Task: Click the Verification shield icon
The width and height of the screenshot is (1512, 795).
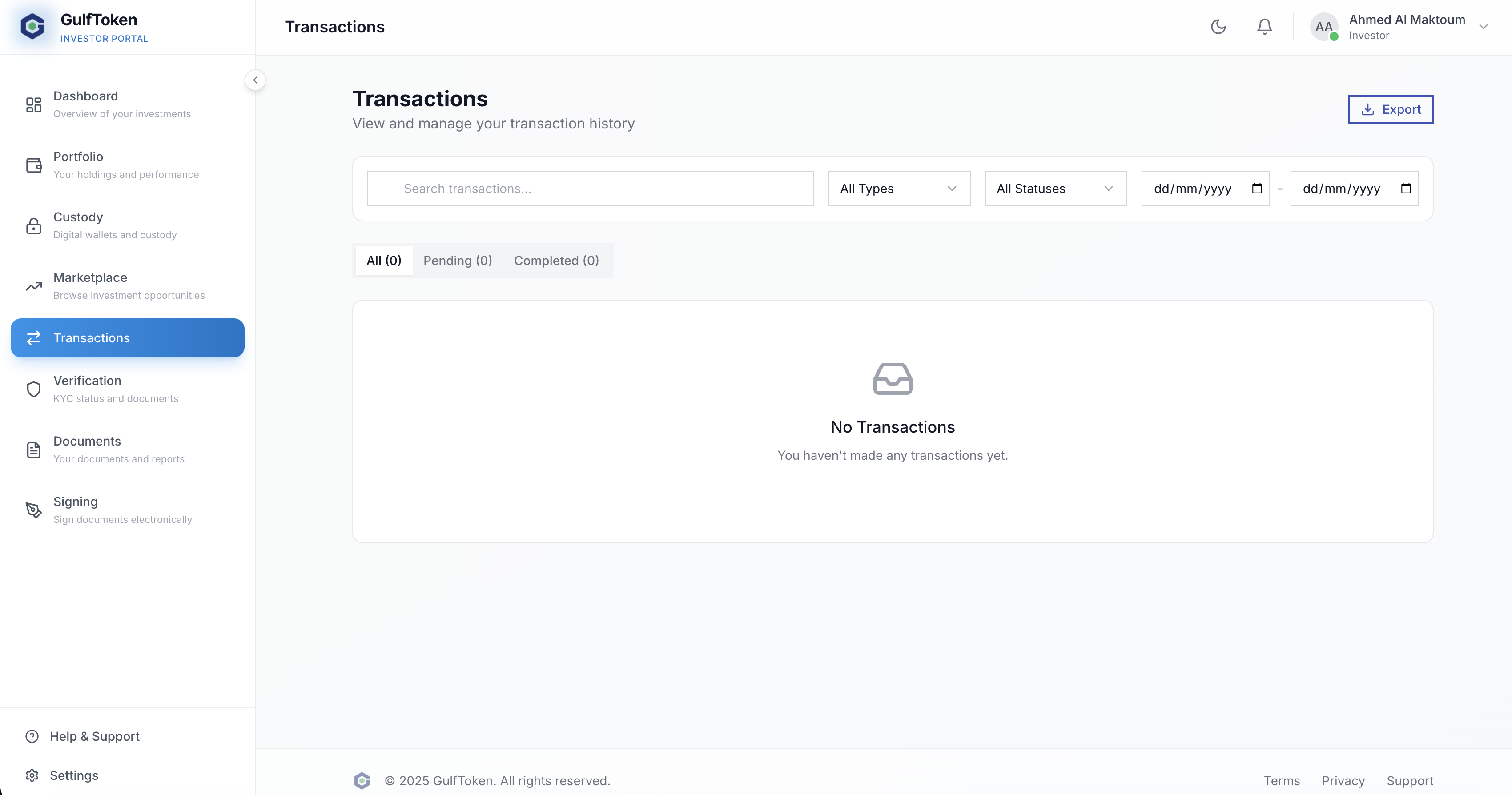Action: point(33,389)
